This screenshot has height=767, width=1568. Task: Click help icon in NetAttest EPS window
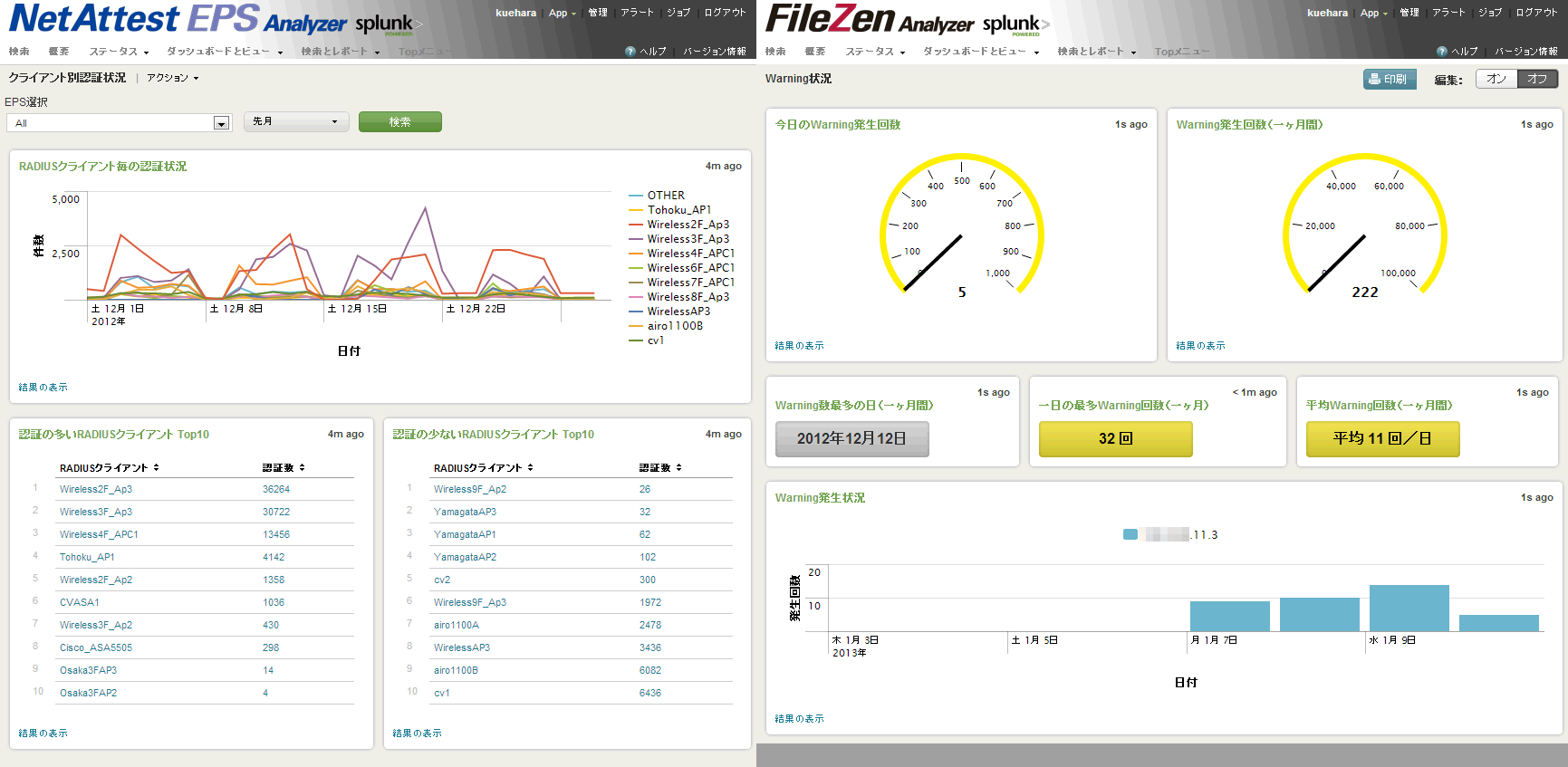pos(630,52)
